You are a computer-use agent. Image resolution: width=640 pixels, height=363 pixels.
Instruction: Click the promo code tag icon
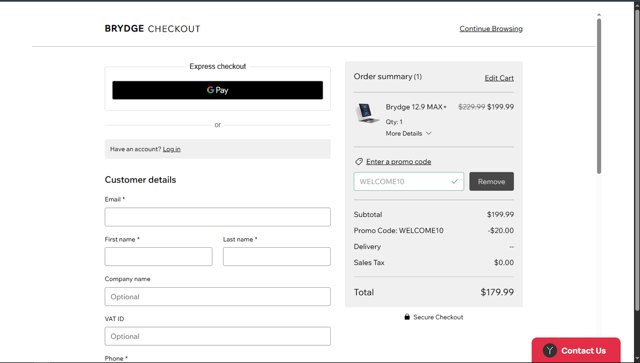[x=359, y=162]
